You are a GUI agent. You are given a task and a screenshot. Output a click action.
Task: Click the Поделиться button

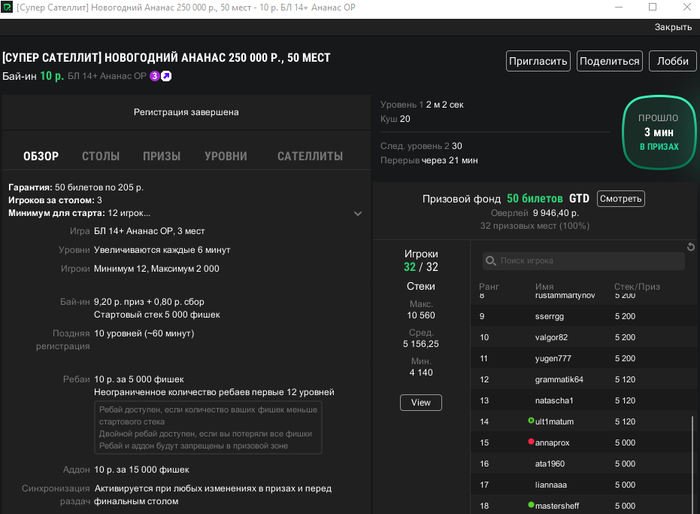coord(609,61)
